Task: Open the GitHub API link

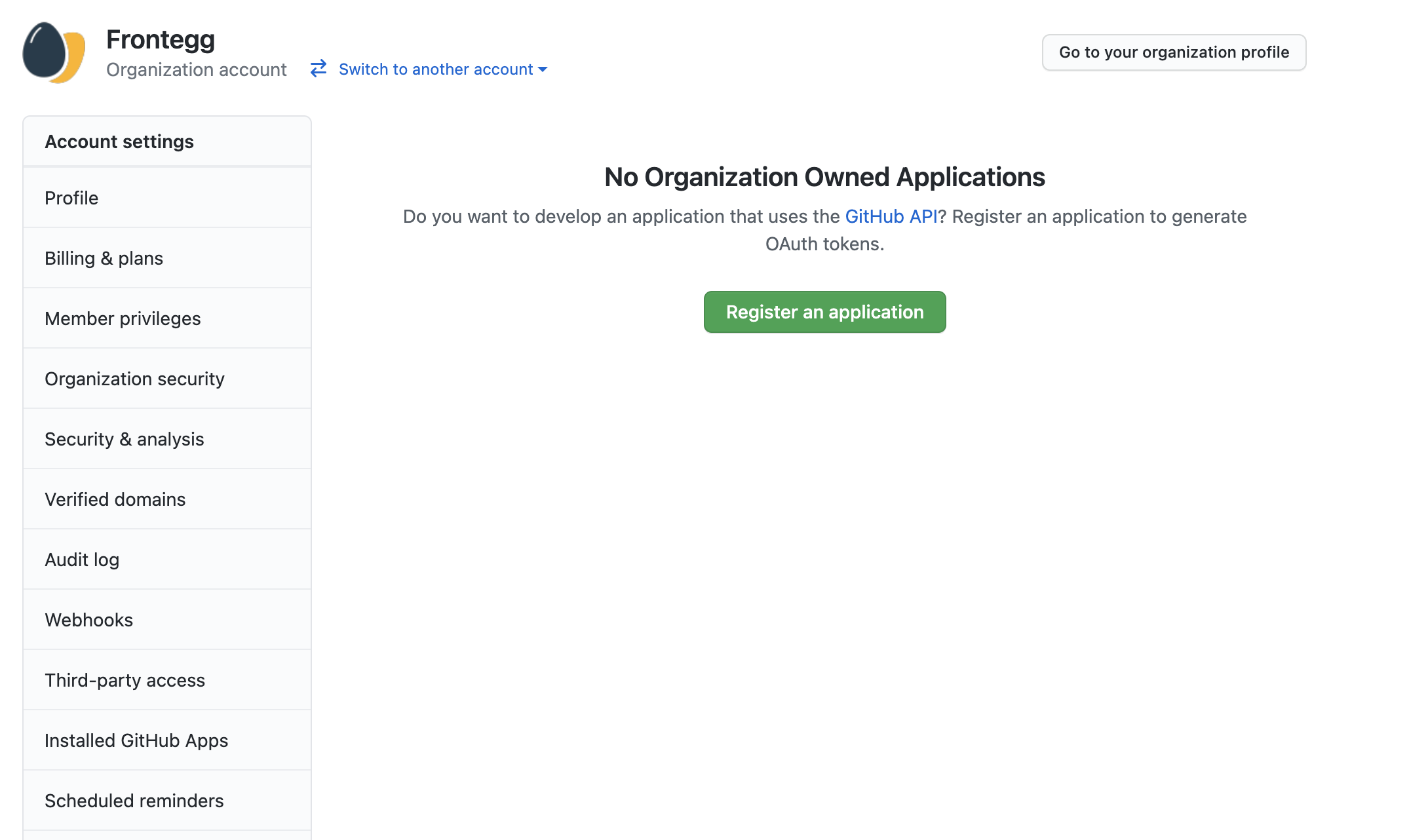Action: pyautogui.click(x=891, y=217)
